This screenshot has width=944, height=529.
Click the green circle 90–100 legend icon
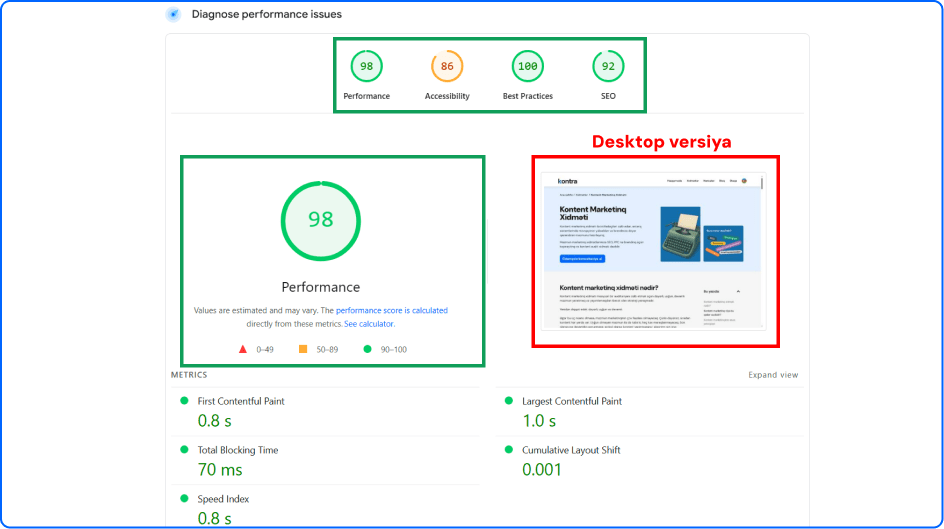point(367,349)
